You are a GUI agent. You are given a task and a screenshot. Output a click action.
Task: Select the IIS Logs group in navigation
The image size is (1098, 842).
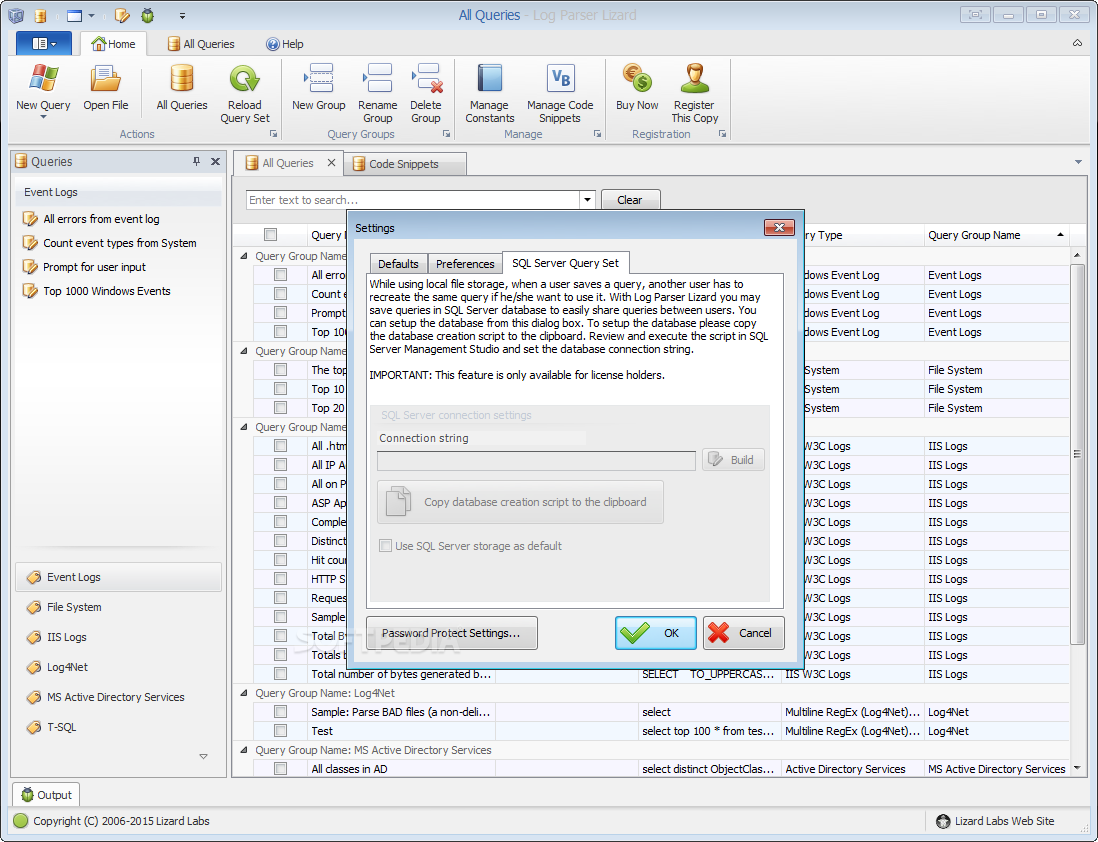(x=118, y=637)
